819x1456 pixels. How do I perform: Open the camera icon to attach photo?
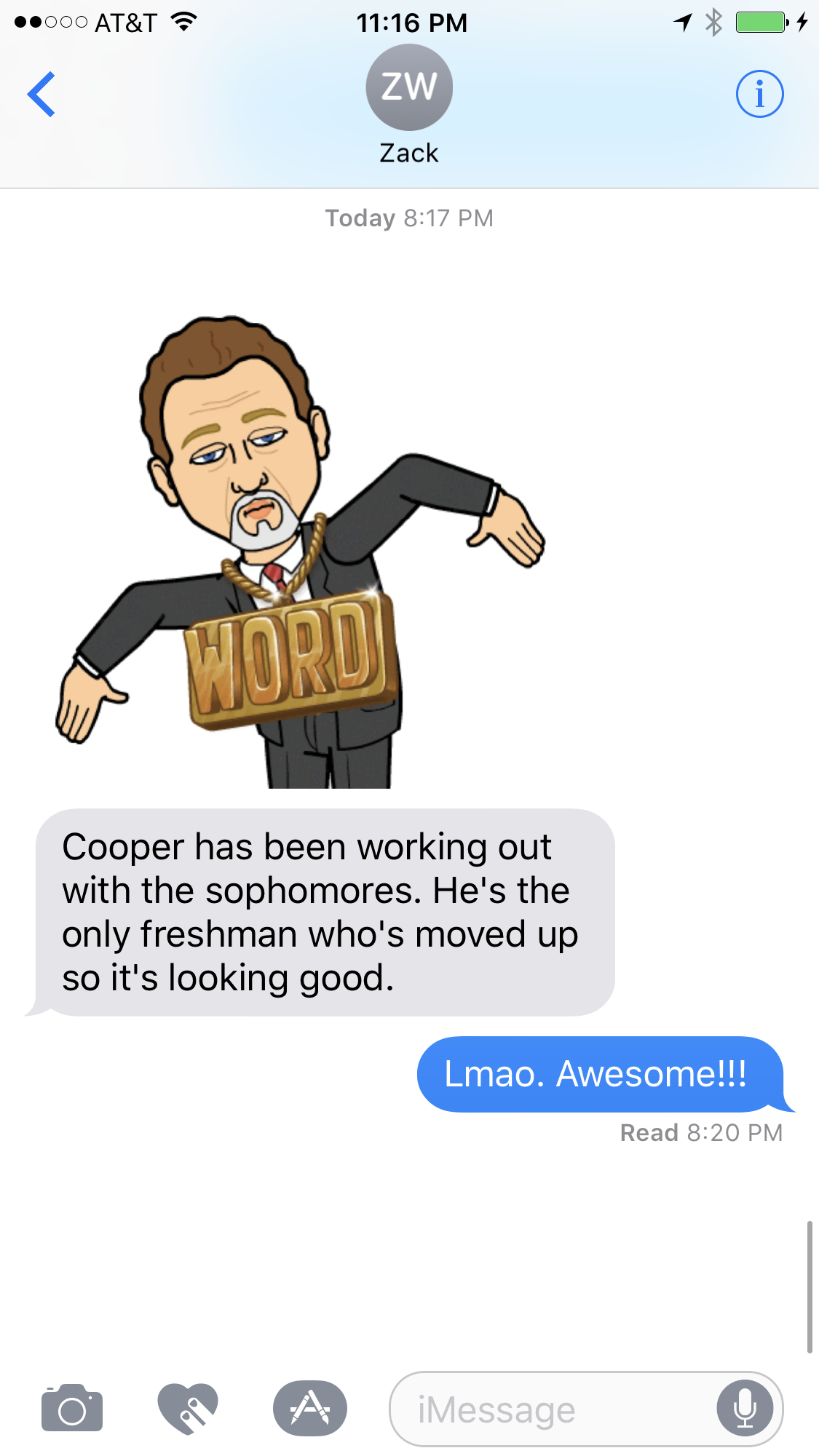(72, 1408)
